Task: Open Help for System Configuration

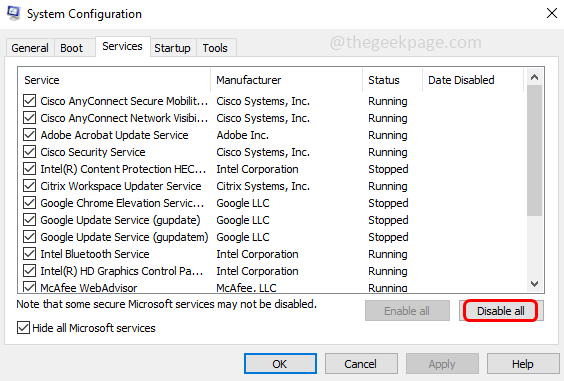Action: pyautogui.click(x=523, y=364)
